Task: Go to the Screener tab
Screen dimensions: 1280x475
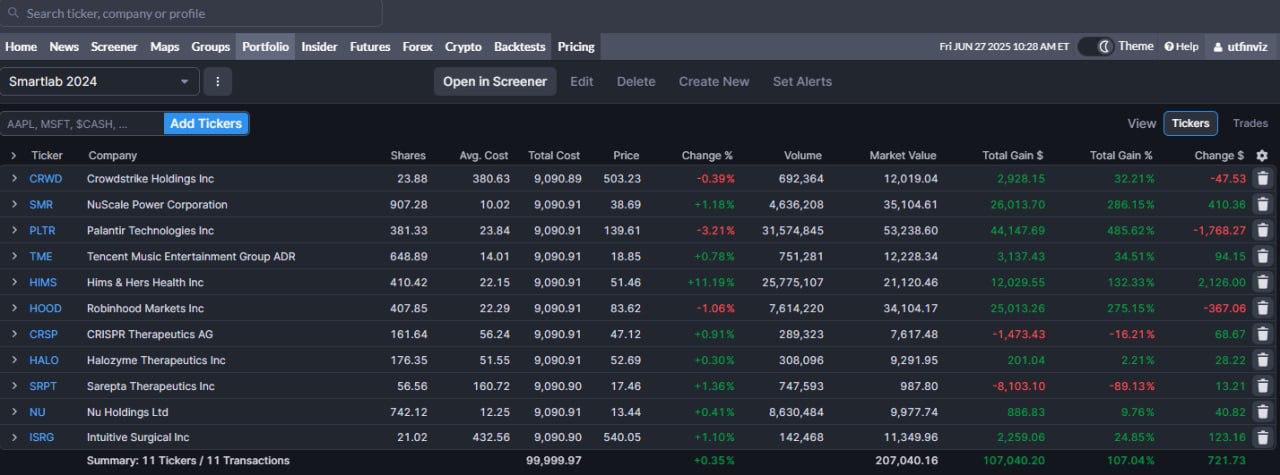Action: [x=114, y=47]
